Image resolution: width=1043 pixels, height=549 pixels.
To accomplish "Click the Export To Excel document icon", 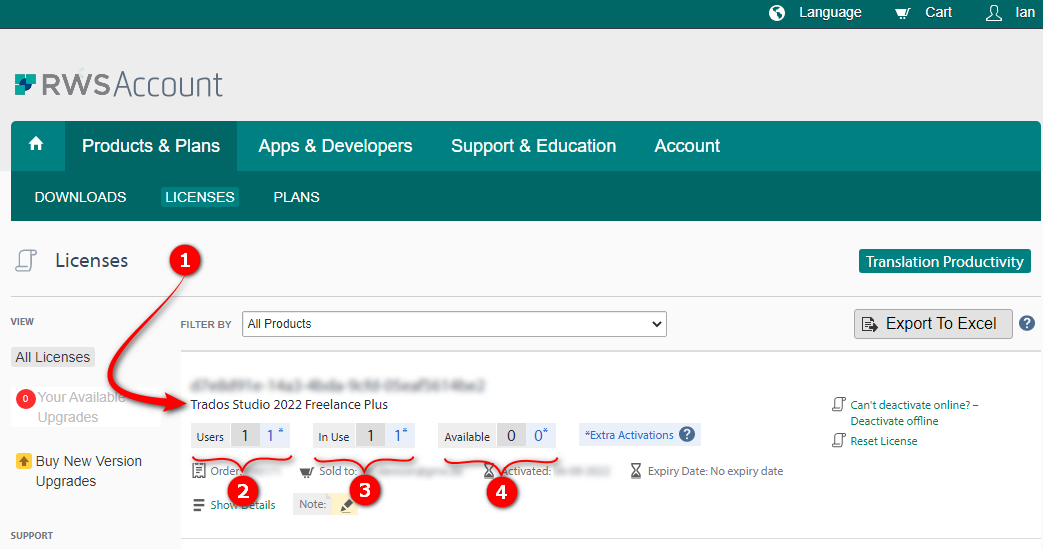I will coord(869,324).
